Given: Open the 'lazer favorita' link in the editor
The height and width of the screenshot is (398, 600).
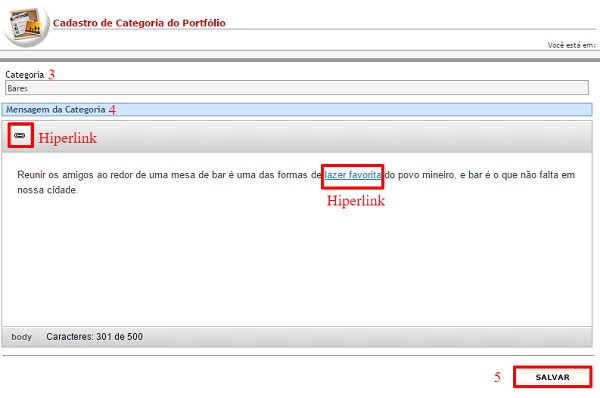Looking at the screenshot, I should 353,175.
